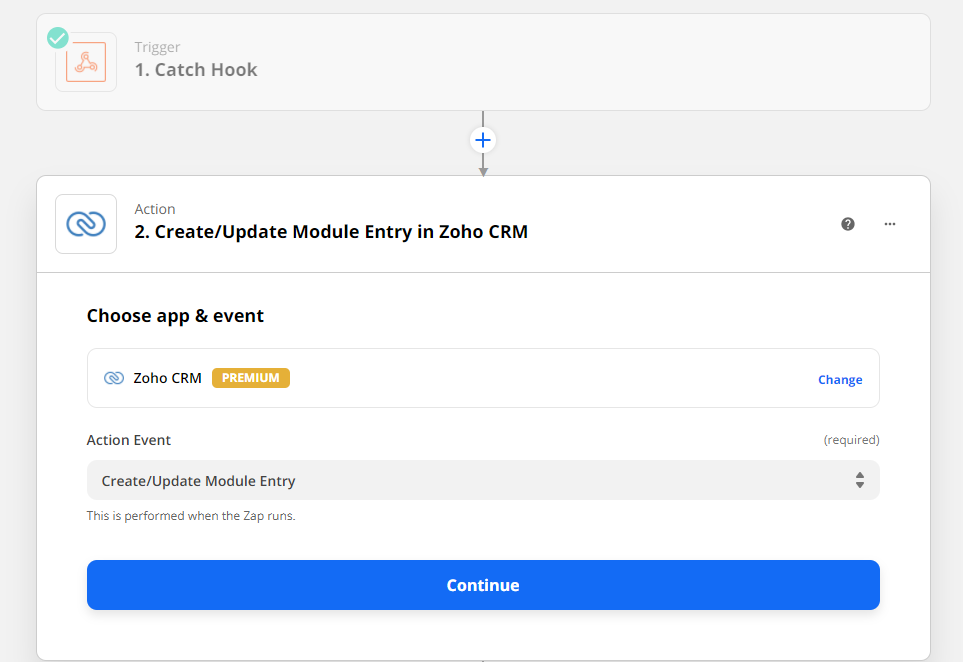This screenshot has width=963, height=662.
Task: Click the large Zoho CRM action icon
Action: [x=86, y=224]
